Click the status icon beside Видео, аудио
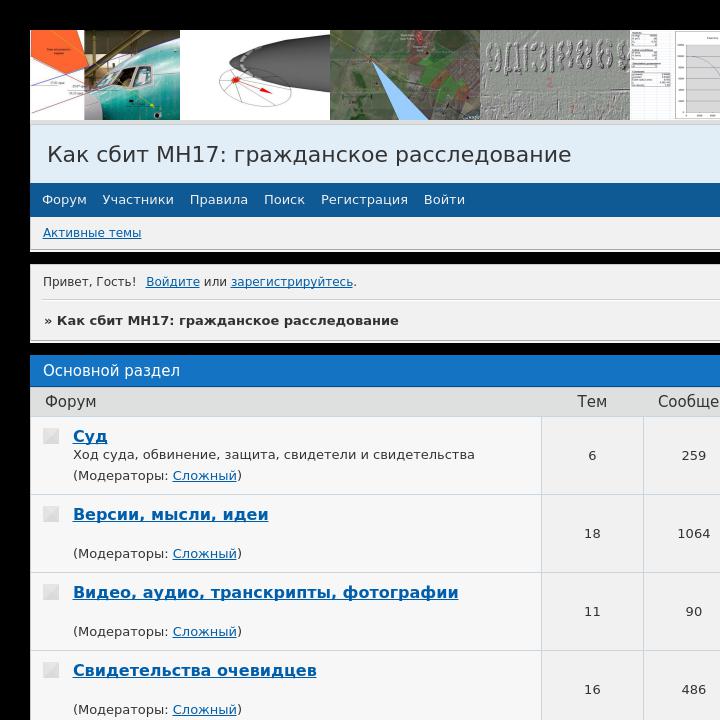The height and width of the screenshot is (720, 720). coord(51,592)
